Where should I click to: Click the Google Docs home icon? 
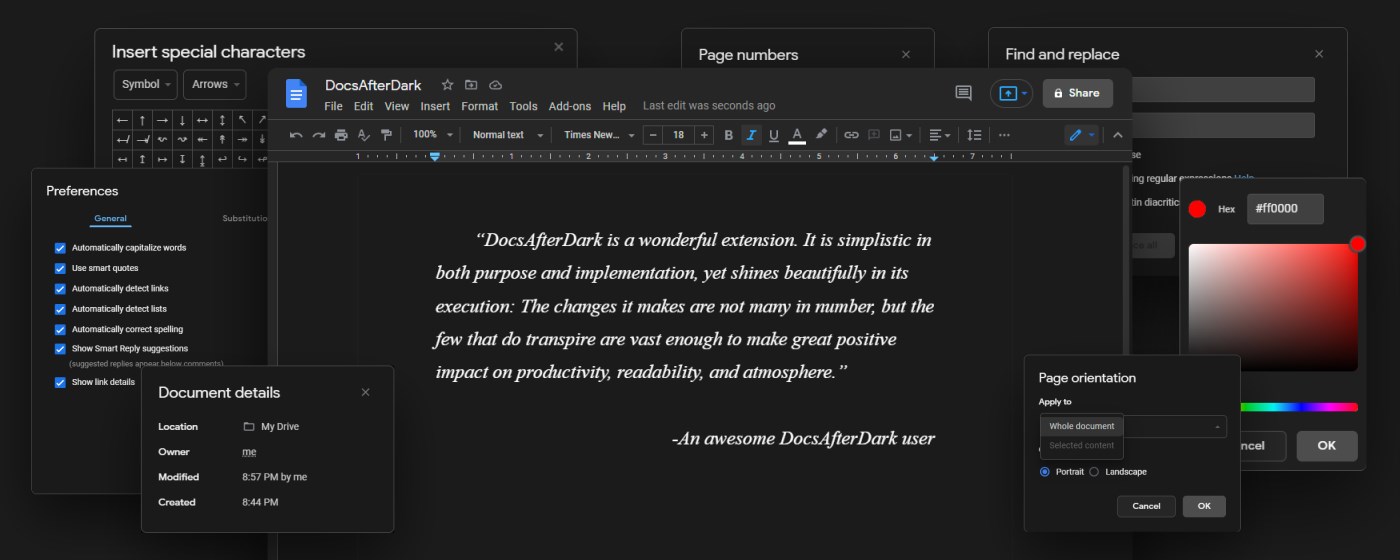coord(296,93)
